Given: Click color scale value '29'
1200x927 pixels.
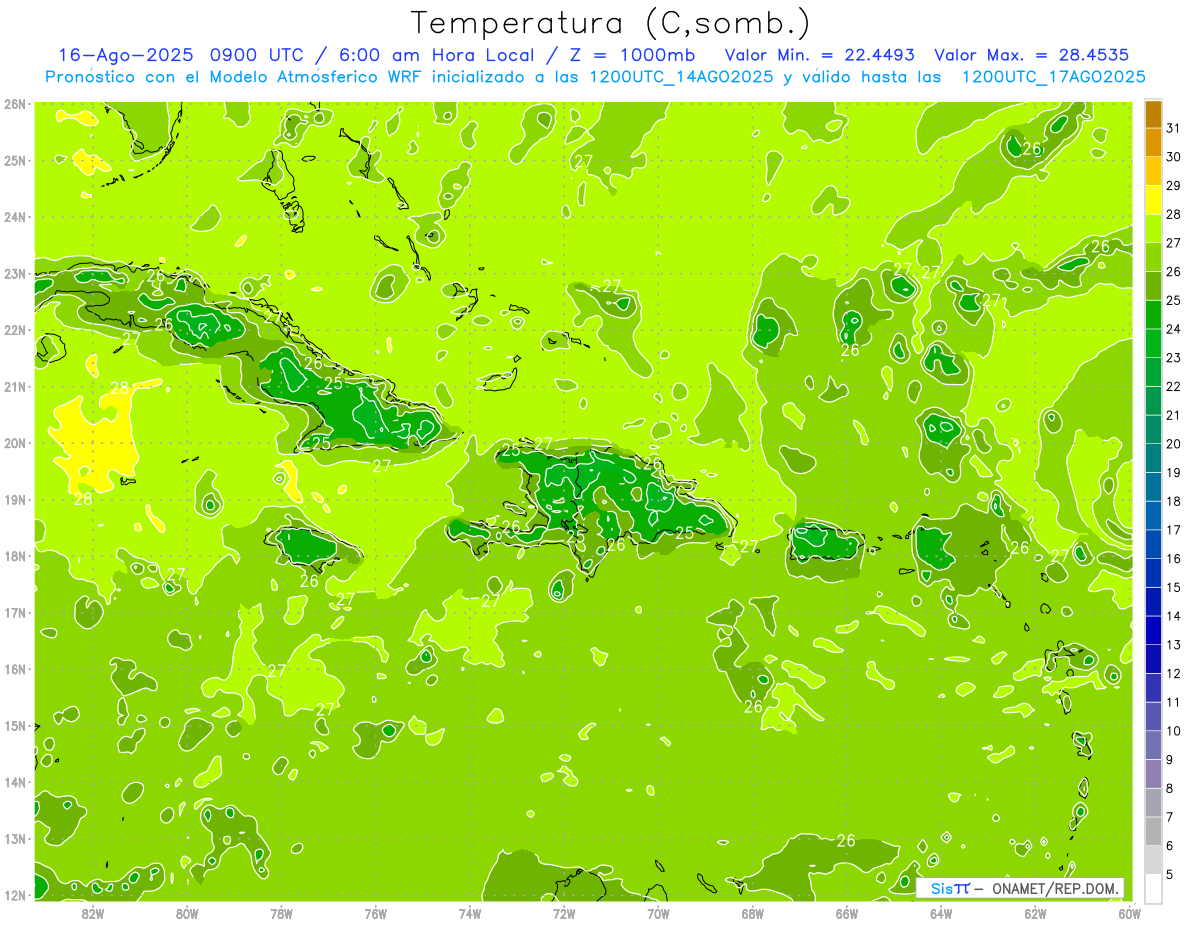Looking at the screenshot, I should [x=1174, y=186].
